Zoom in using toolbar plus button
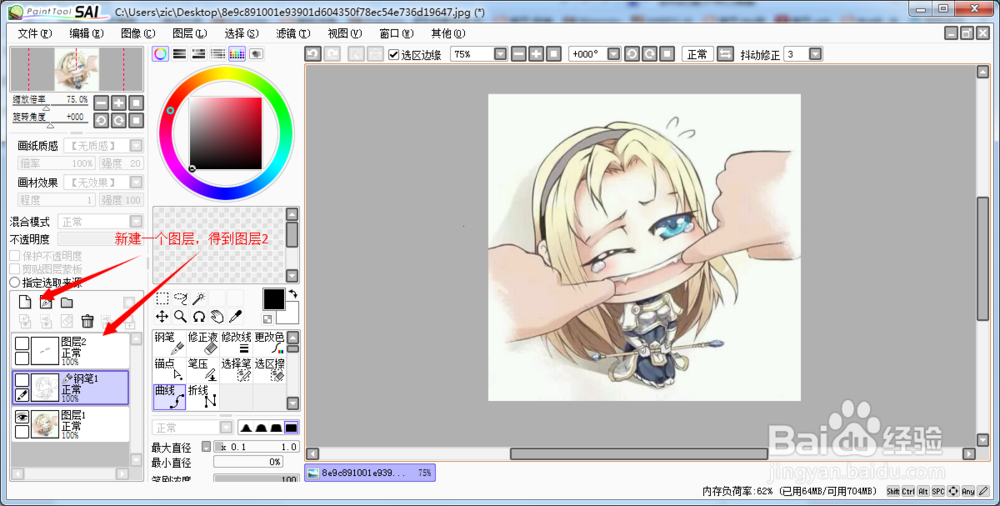Screen dimensions: 1000x506 point(536,54)
